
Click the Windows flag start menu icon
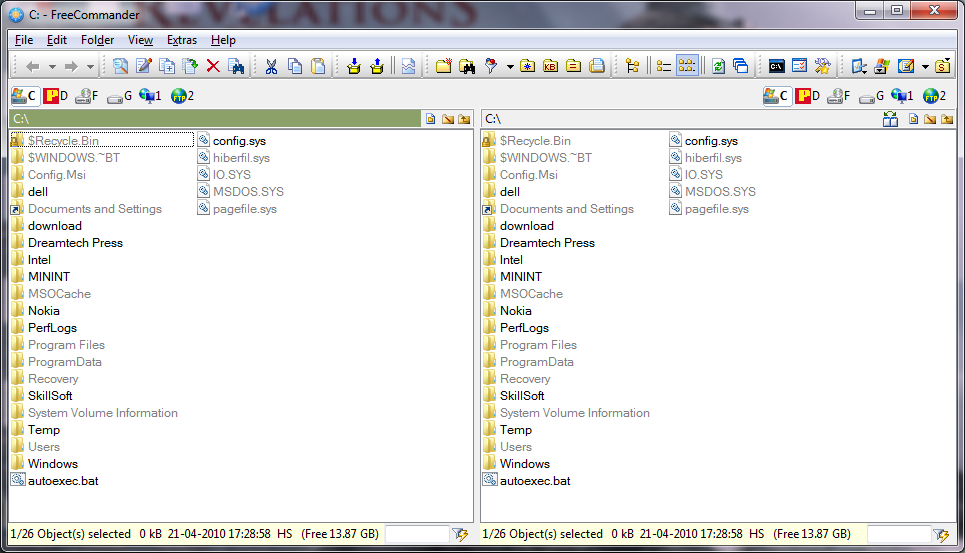[882, 66]
